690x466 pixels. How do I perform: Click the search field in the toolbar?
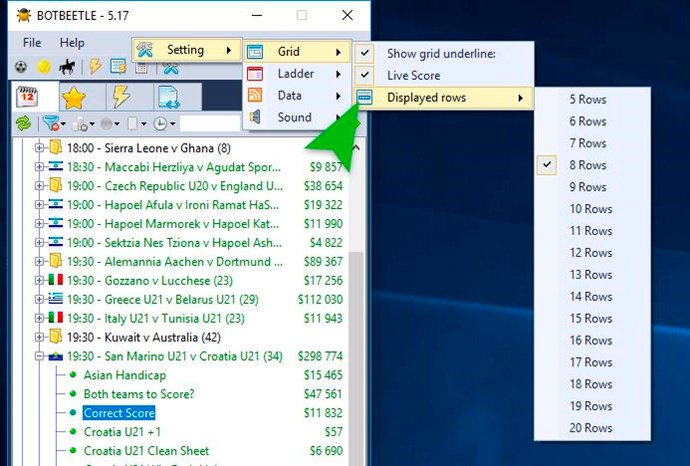click(211, 124)
